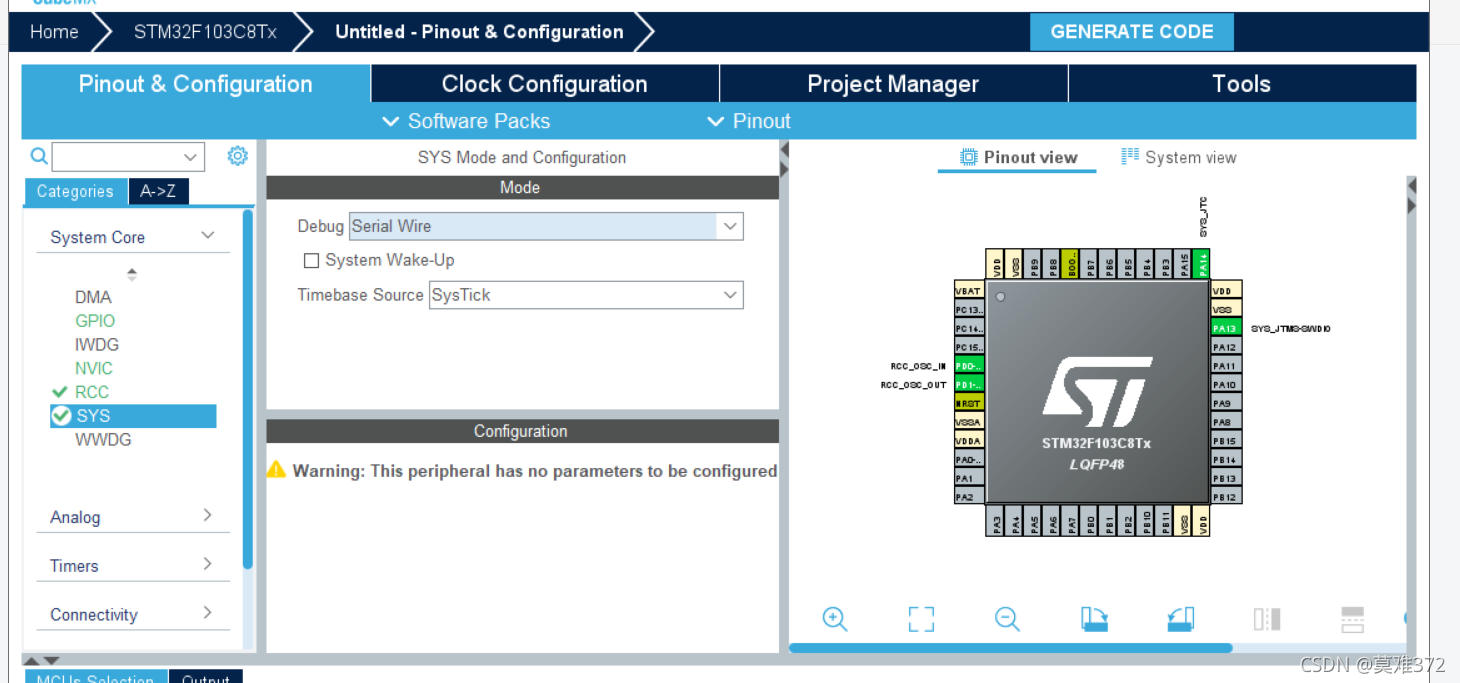Image resolution: width=1460 pixels, height=683 pixels.
Task: Open the Software Packs dropdown
Action: tap(466, 121)
